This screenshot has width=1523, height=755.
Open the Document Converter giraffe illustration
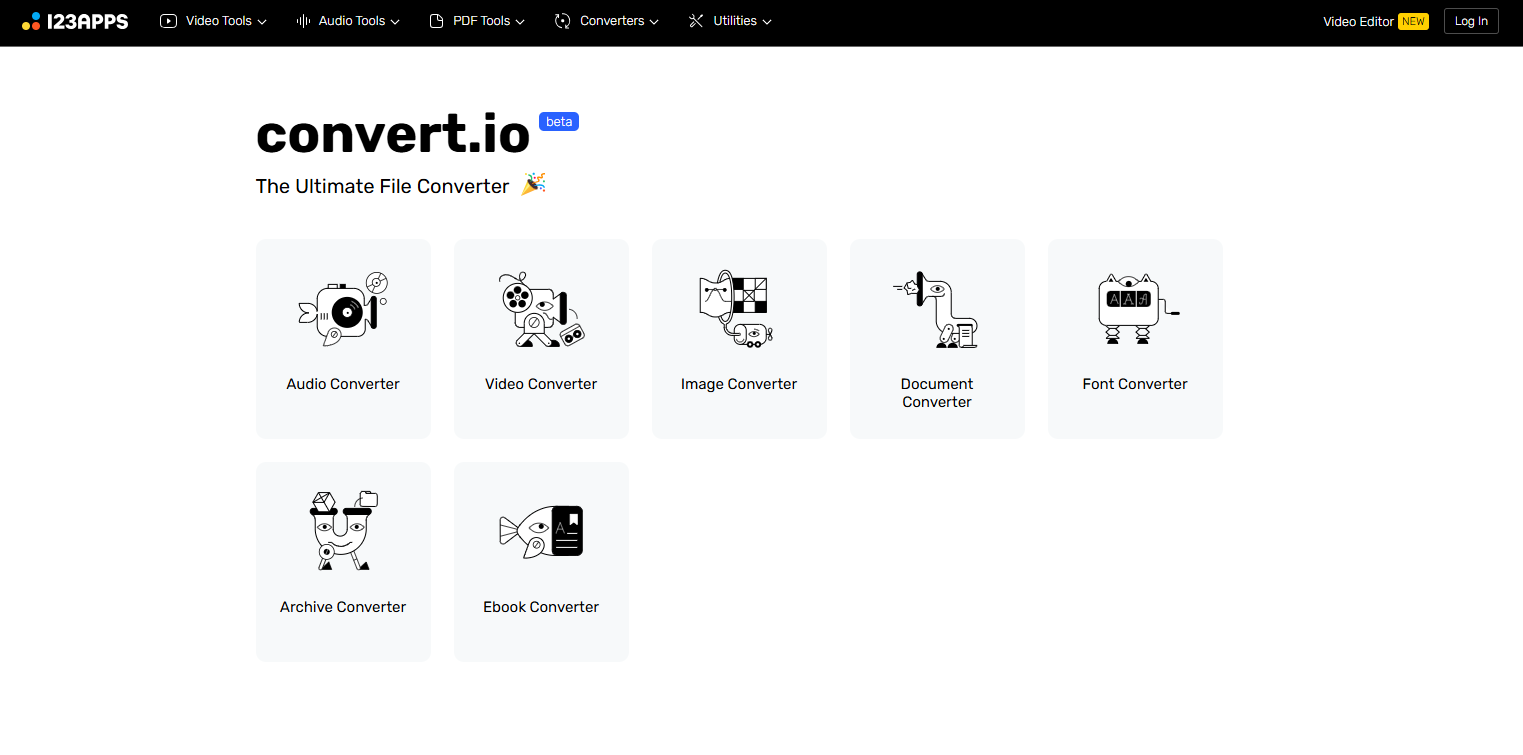point(936,309)
